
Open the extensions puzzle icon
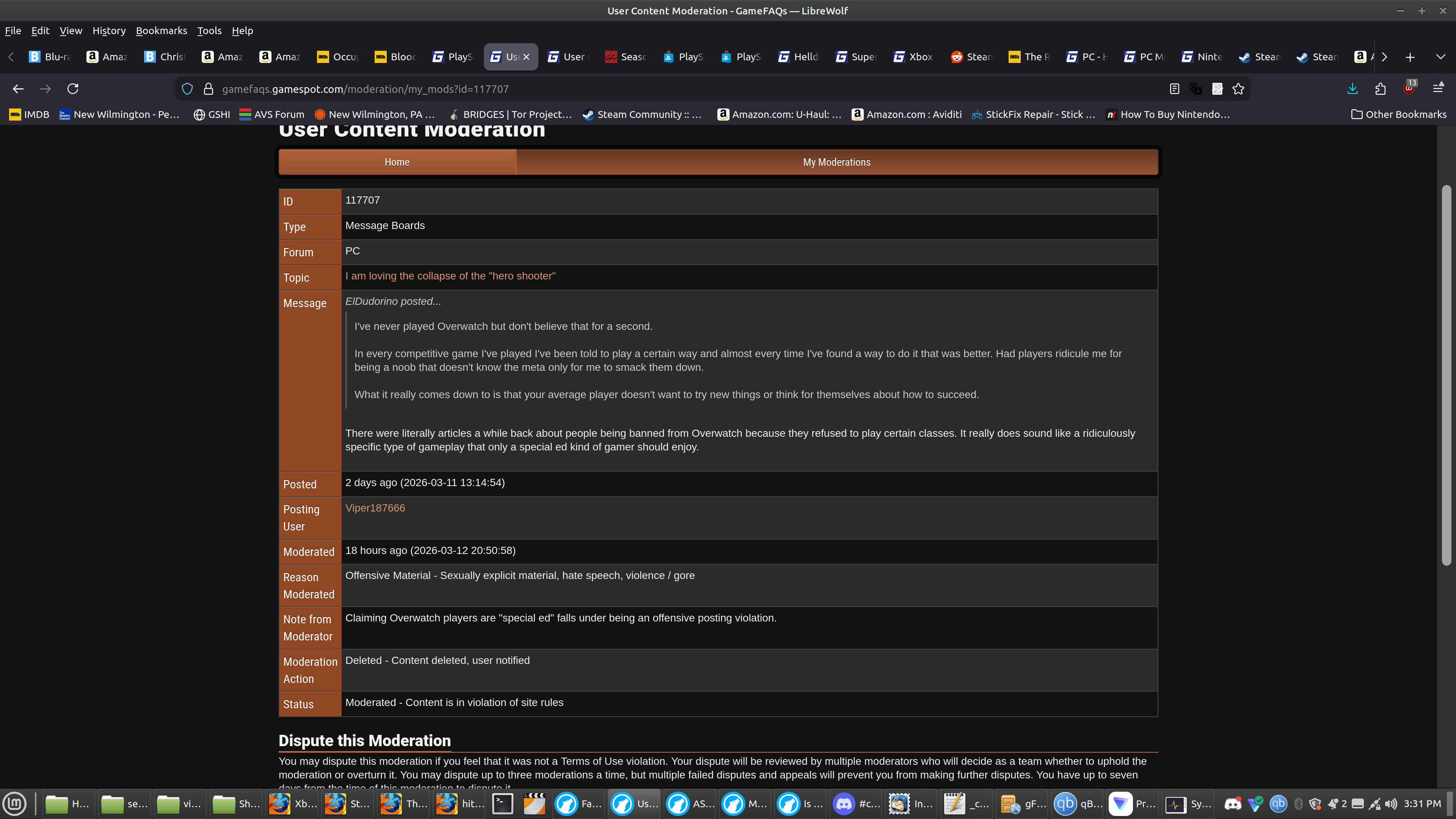pyautogui.click(x=1380, y=89)
